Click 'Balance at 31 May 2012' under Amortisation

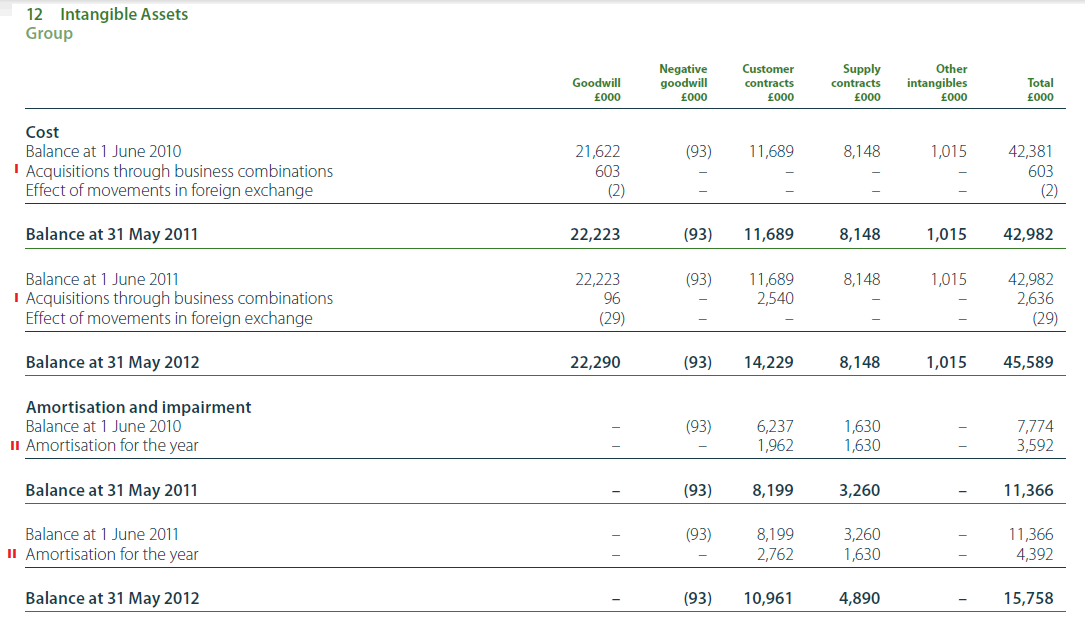tap(112, 598)
